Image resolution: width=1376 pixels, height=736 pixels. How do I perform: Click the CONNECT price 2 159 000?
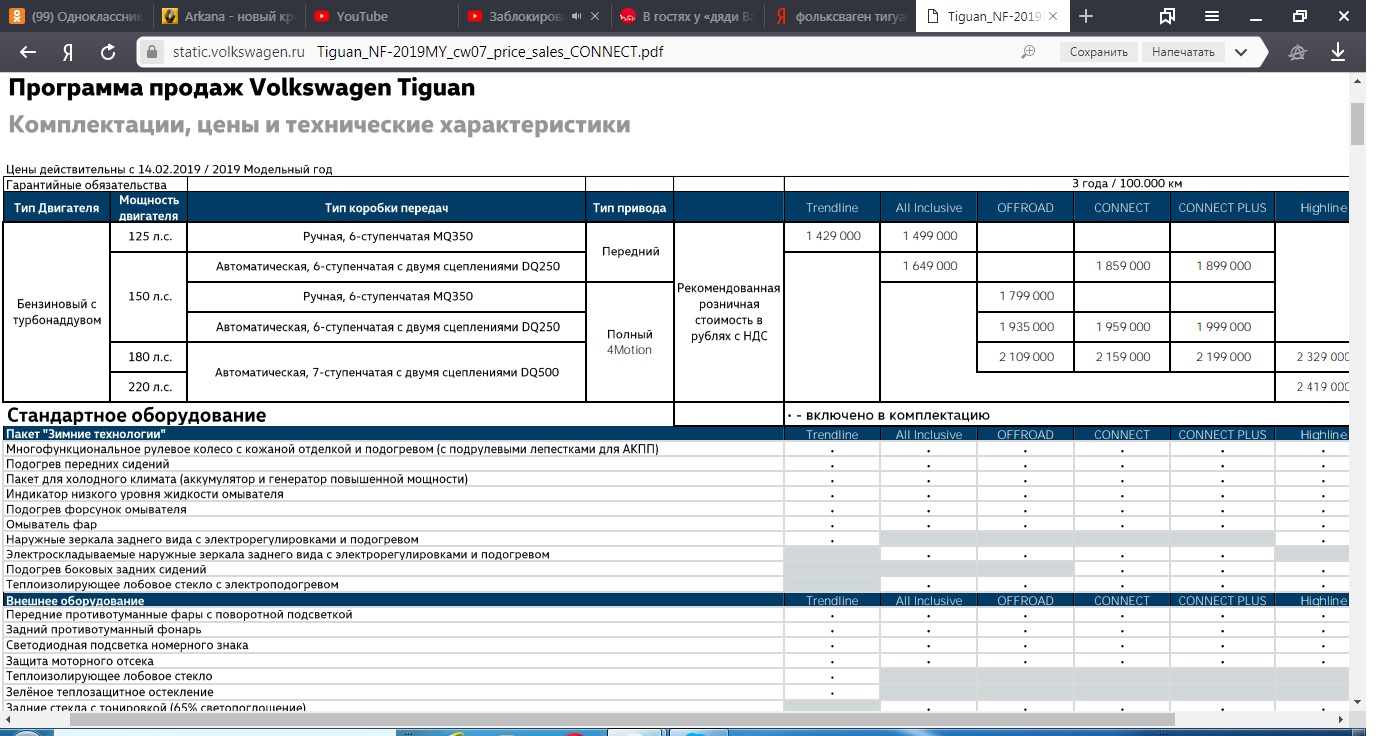coord(1122,357)
